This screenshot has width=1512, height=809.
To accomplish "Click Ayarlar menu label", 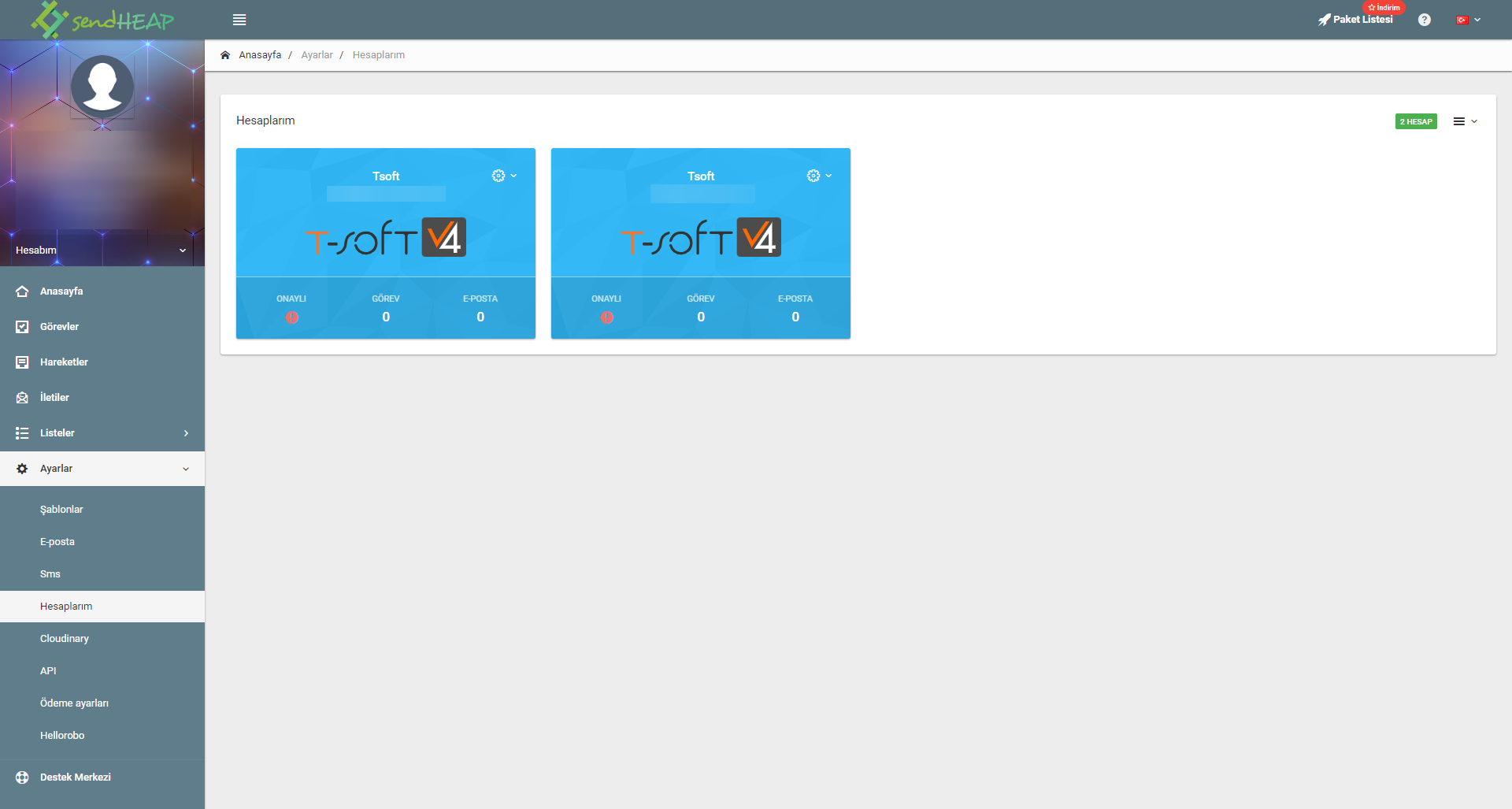I will [x=56, y=469].
